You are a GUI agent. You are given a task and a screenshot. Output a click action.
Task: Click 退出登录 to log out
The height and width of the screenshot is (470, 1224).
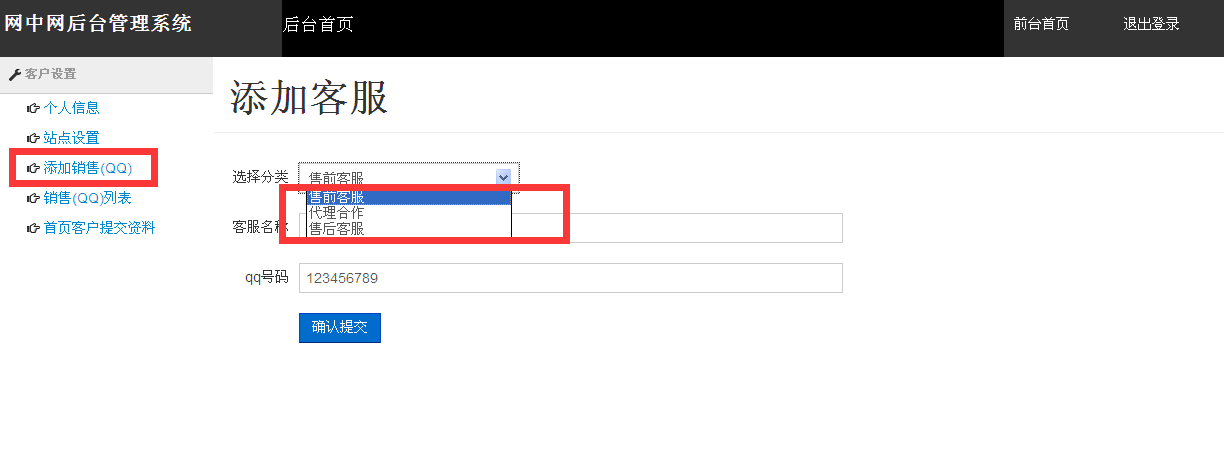pos(1151,25)
